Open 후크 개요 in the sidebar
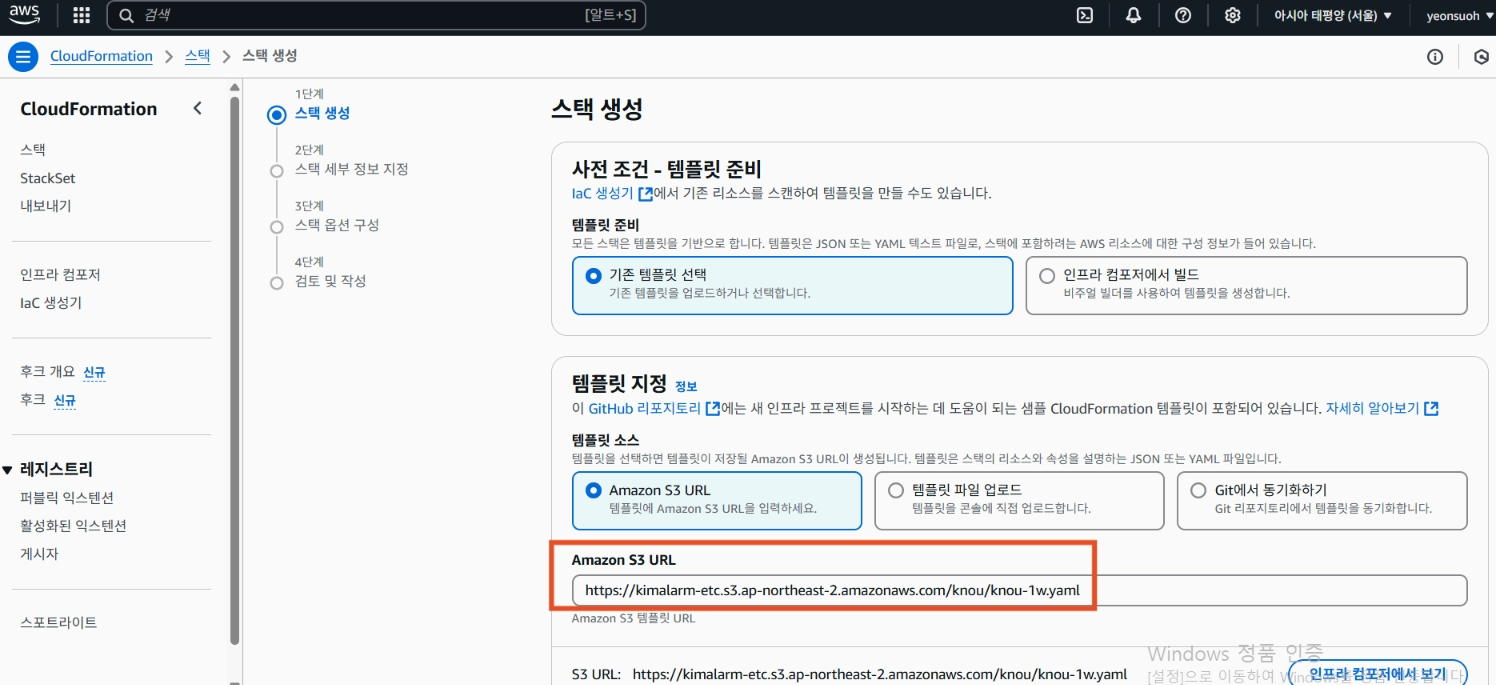The height and width of the screenshot is (685, 1496). [48, 371]
